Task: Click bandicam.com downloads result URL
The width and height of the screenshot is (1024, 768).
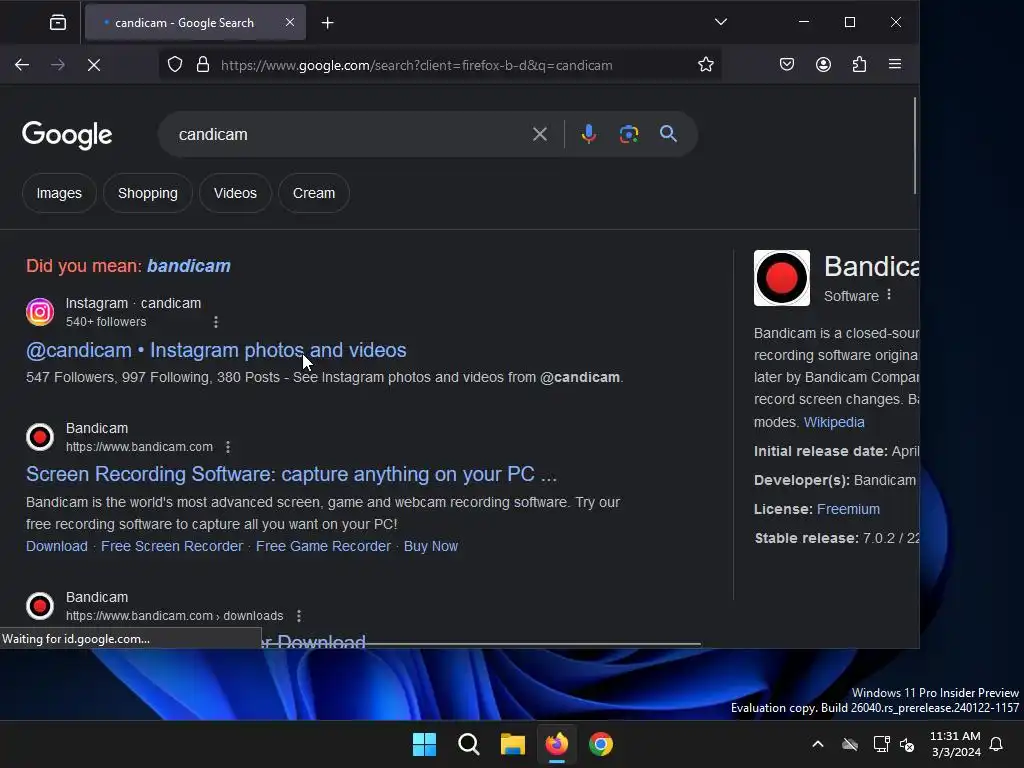Action: coord(174,616)
